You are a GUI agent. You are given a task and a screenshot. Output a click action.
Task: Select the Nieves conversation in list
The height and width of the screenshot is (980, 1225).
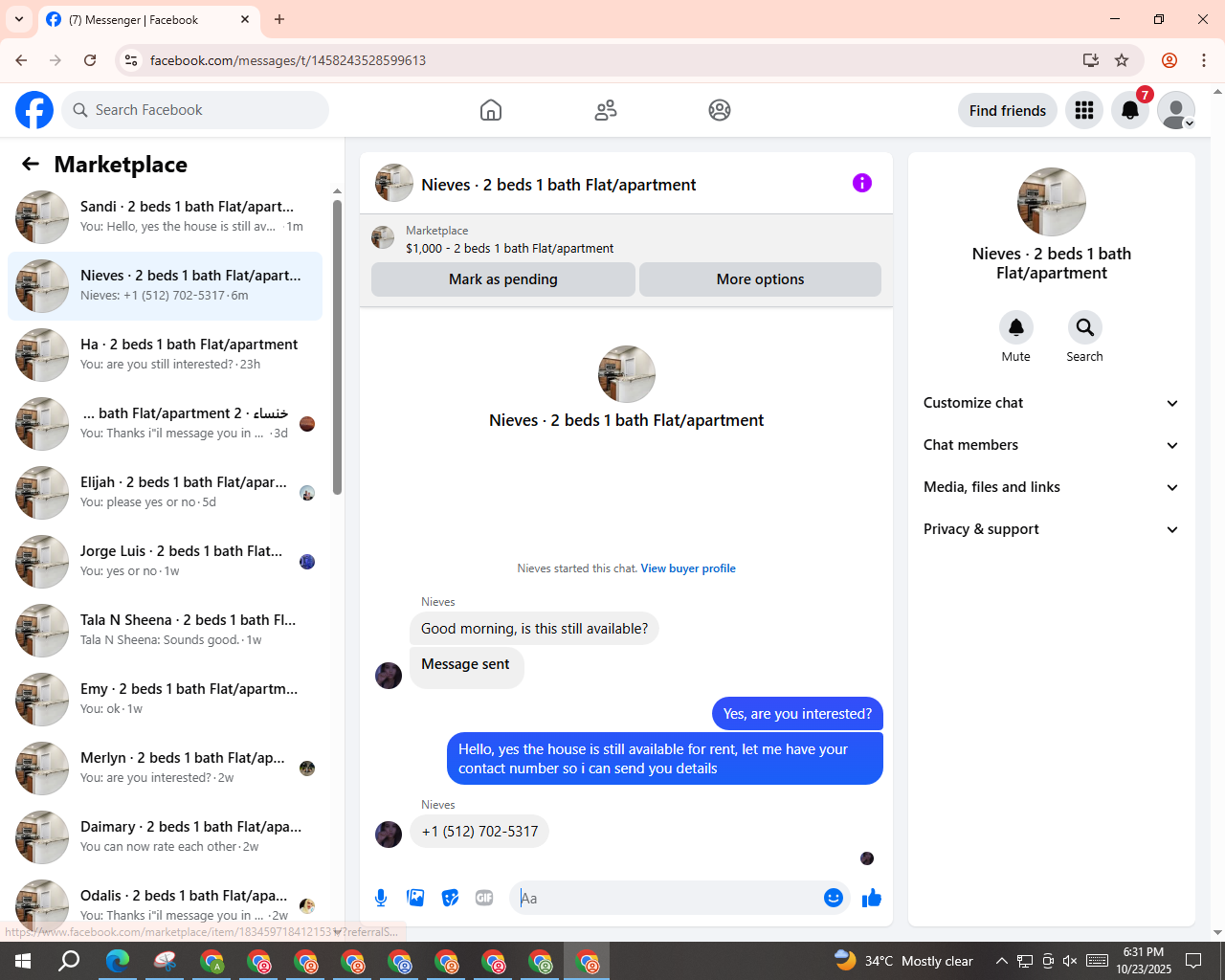[165, 286]
